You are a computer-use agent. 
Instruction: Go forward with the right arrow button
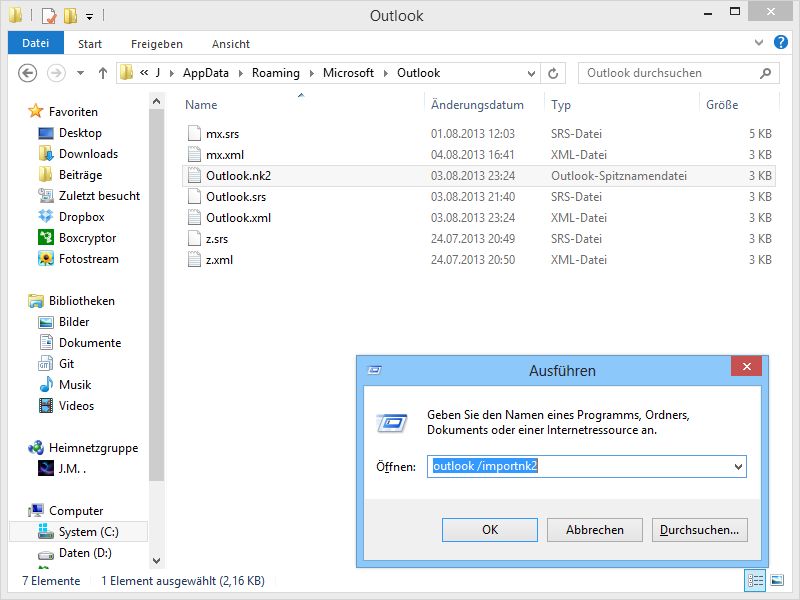click(x=56, y=73)
